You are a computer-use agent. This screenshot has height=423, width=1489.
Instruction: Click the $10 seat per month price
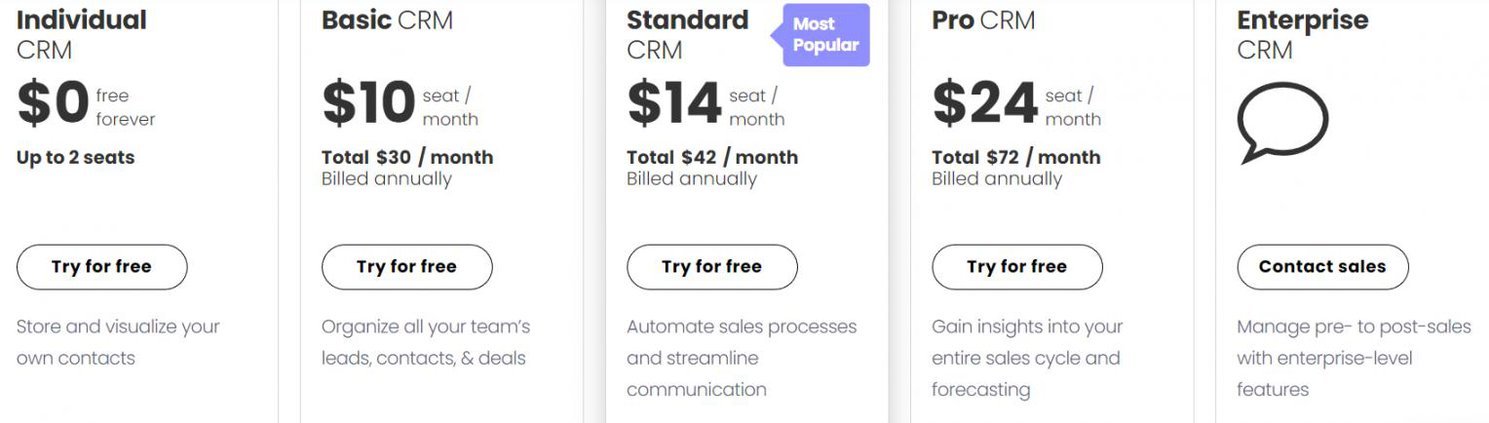(400, 105)
